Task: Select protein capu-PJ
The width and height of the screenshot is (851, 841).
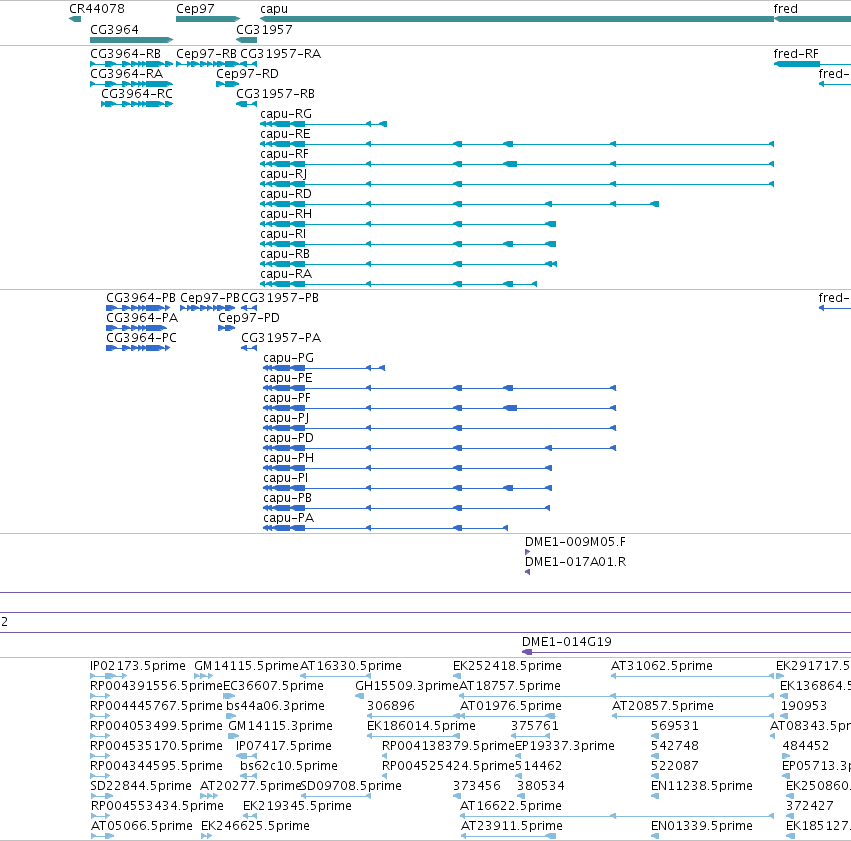Action: click(x=440, y=428)
